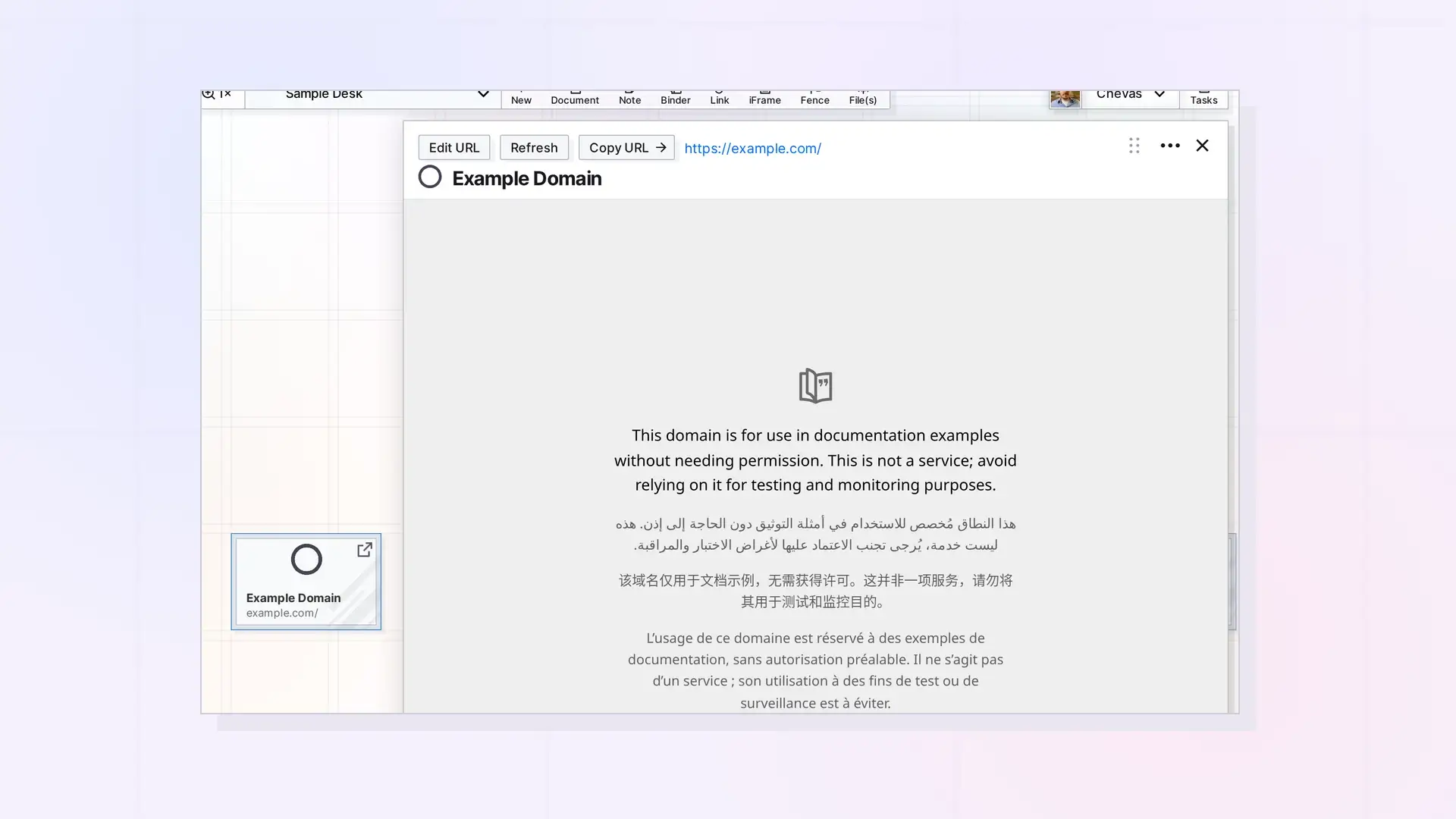
Task: Click the user avatar picture
Action: pos(1065,99)
